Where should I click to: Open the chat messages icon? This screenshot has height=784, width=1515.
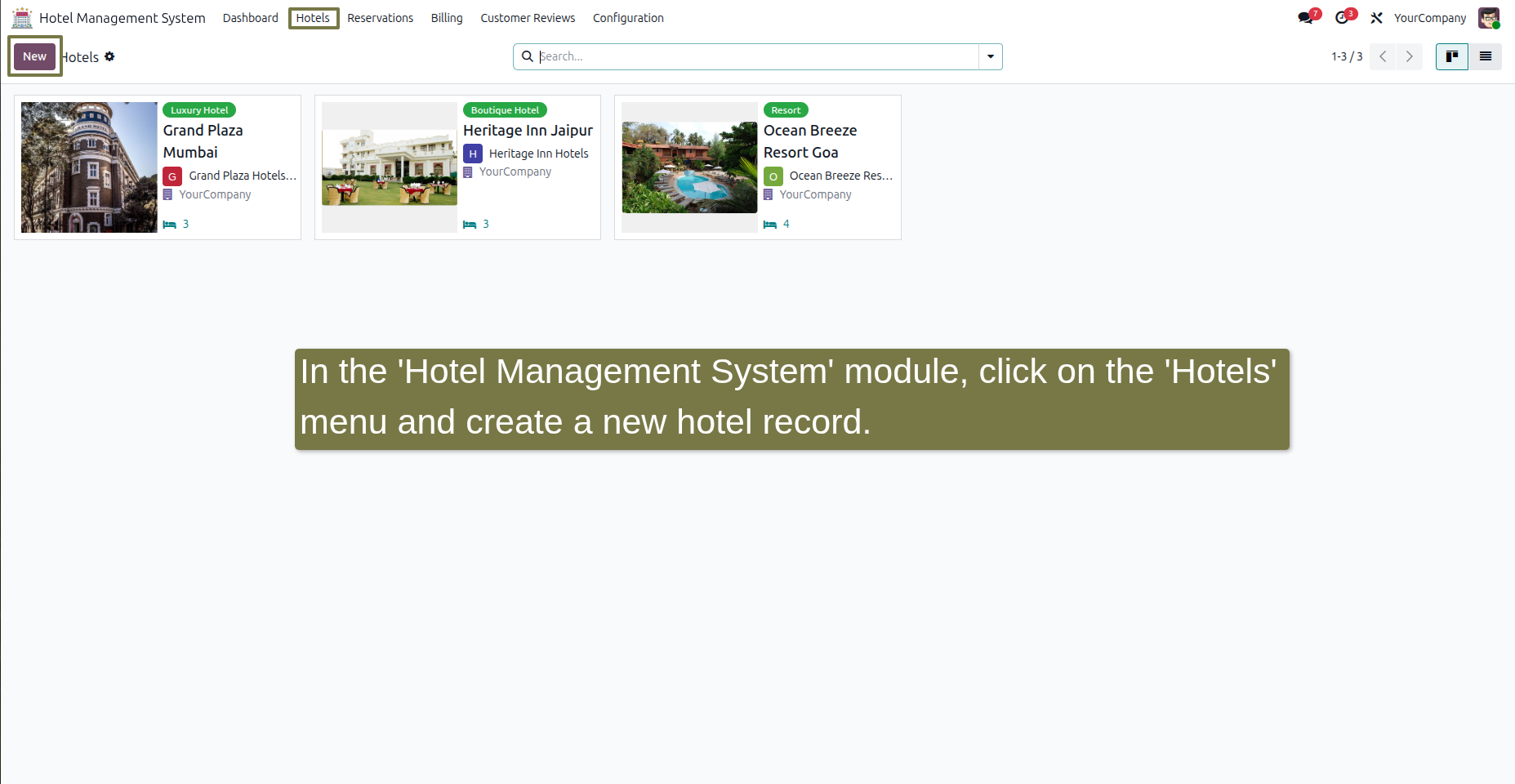(x=1306, y=18)
